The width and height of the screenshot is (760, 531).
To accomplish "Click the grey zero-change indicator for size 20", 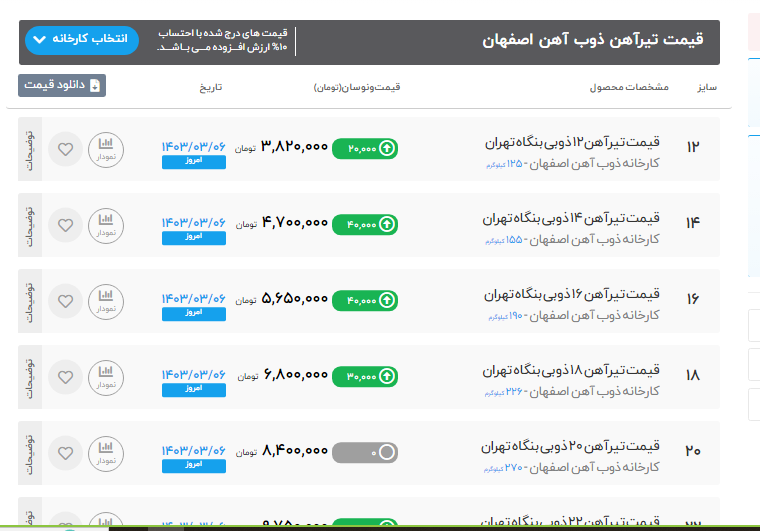I will click(x=364, y=453).
